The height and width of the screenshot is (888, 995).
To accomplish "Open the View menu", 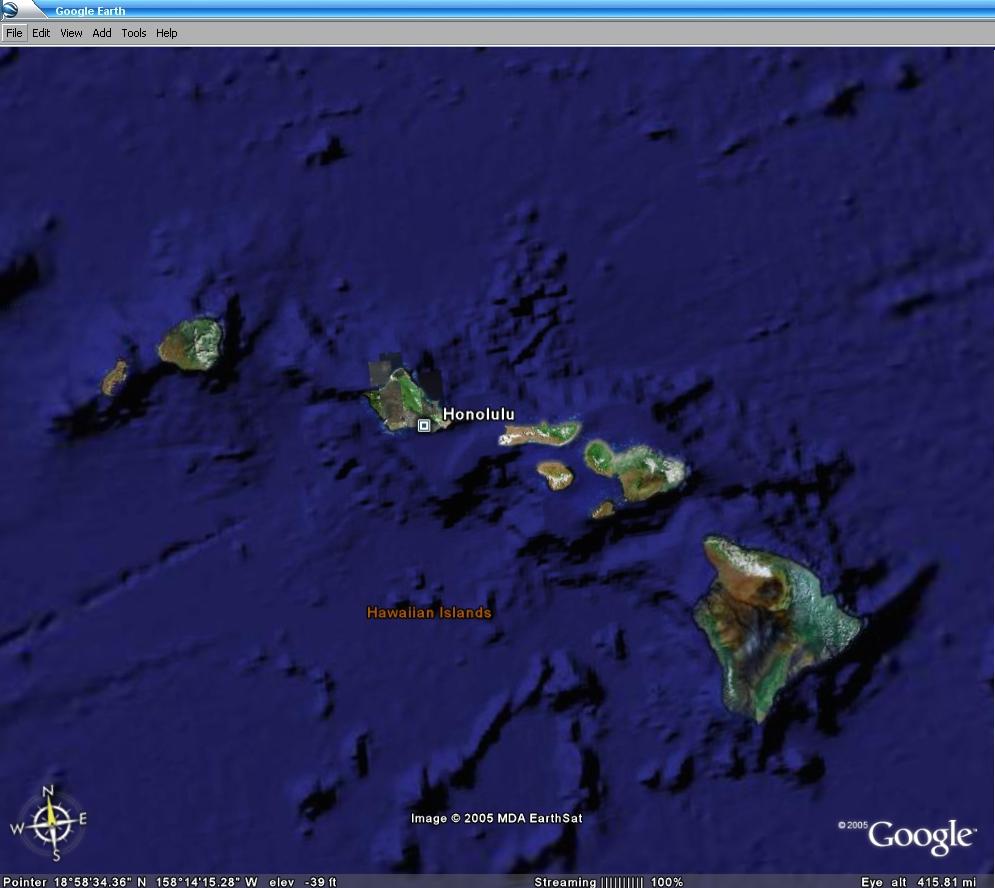I will (71, 33).
